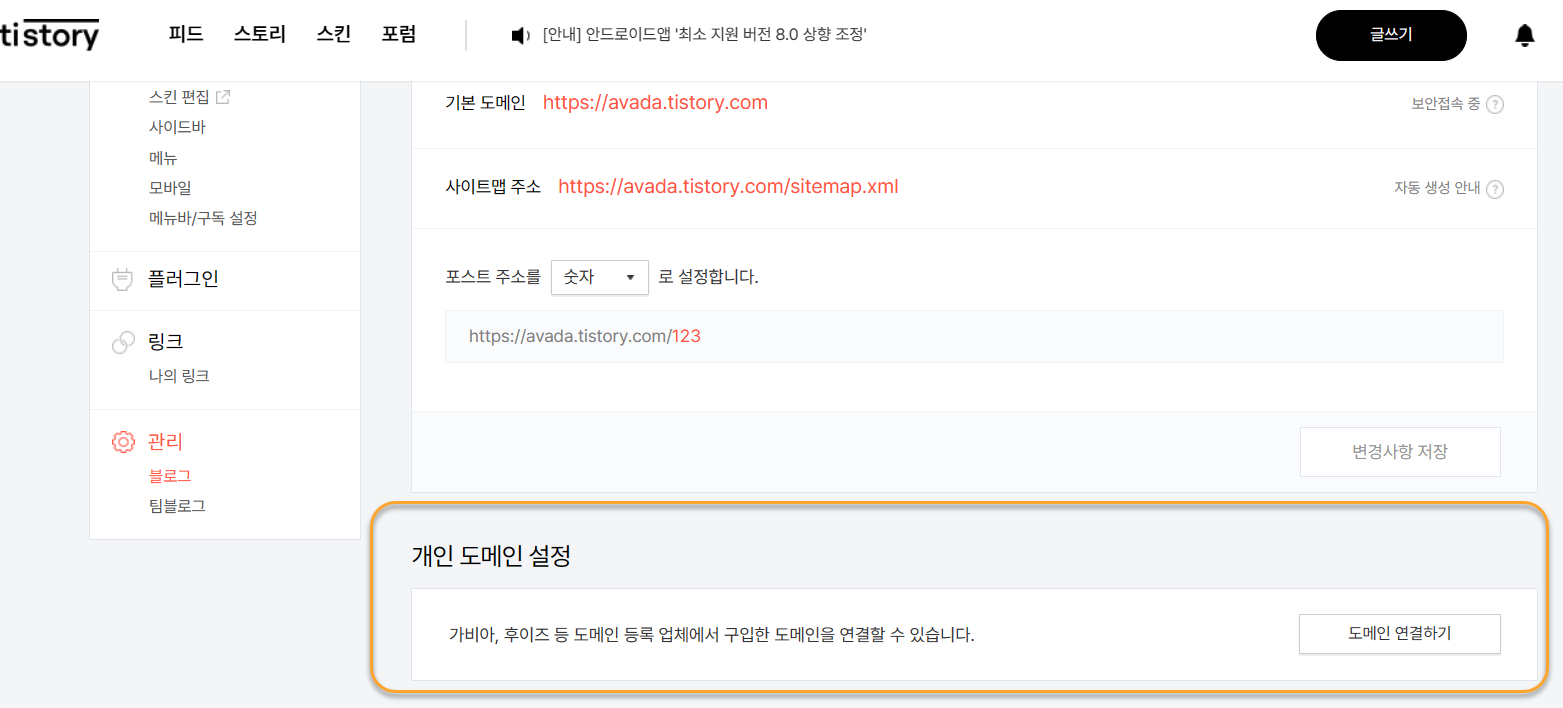Click the gear icon next to 관리
Screen dimensions: 1563x708
[x=122, y=441]
